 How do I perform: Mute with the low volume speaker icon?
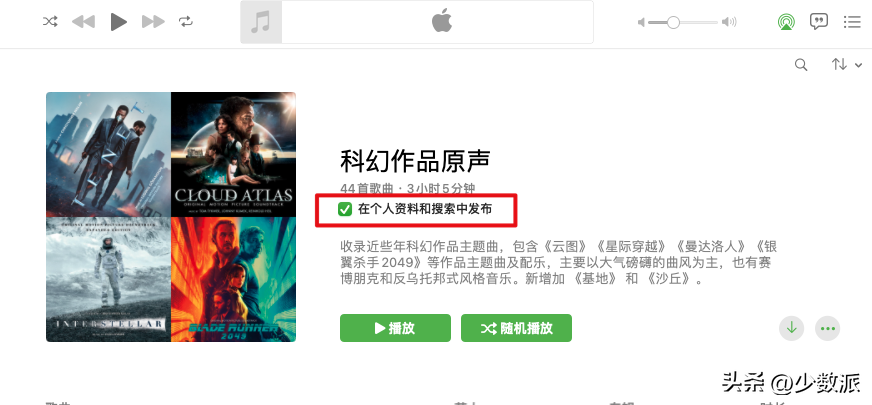coord(641,22)
